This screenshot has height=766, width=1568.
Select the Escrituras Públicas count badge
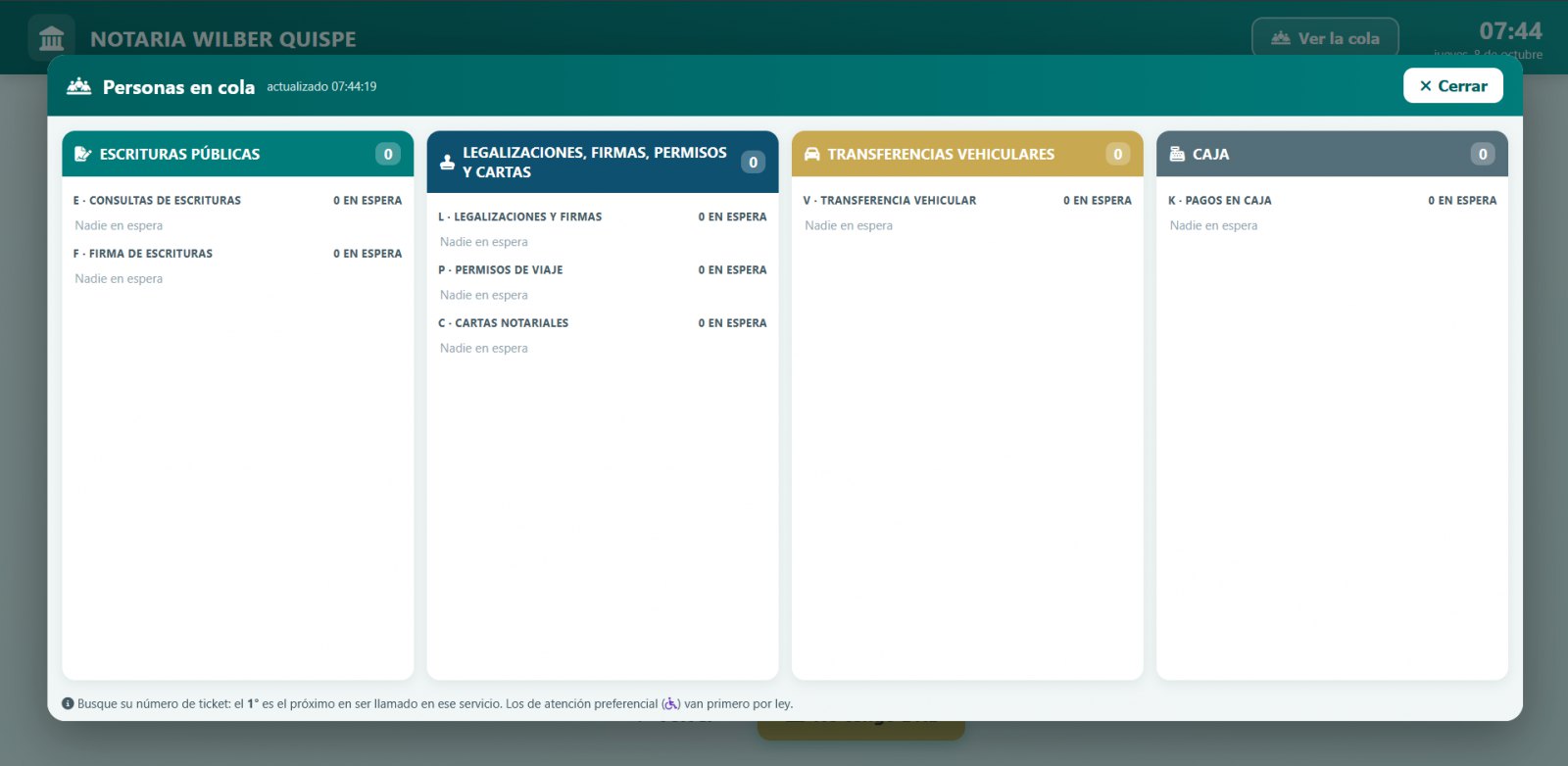(x=388, y=154)
